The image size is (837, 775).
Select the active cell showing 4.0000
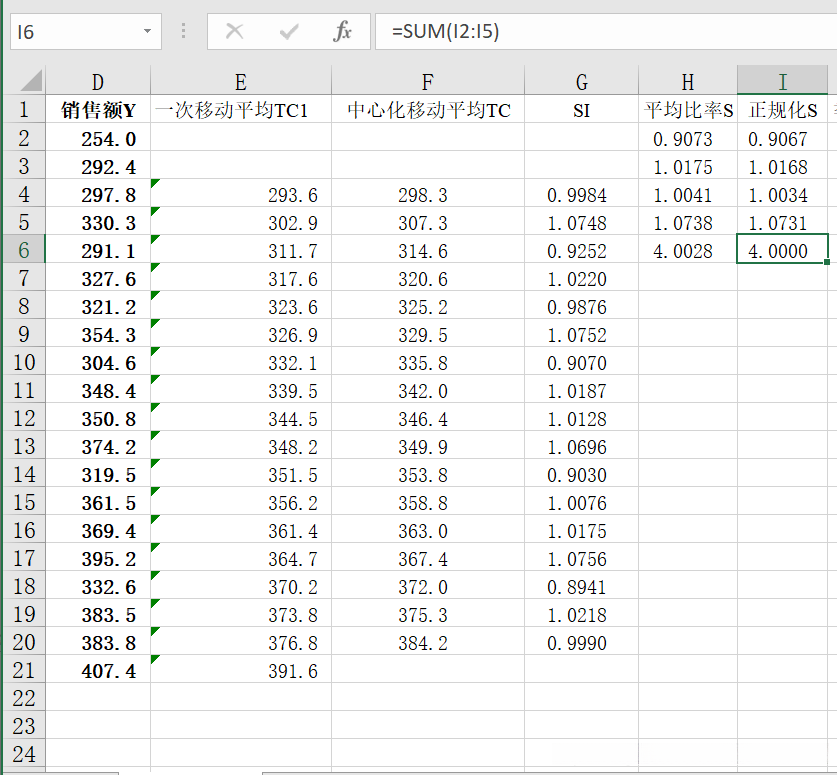pyautogui.click(x=783, y=249)
